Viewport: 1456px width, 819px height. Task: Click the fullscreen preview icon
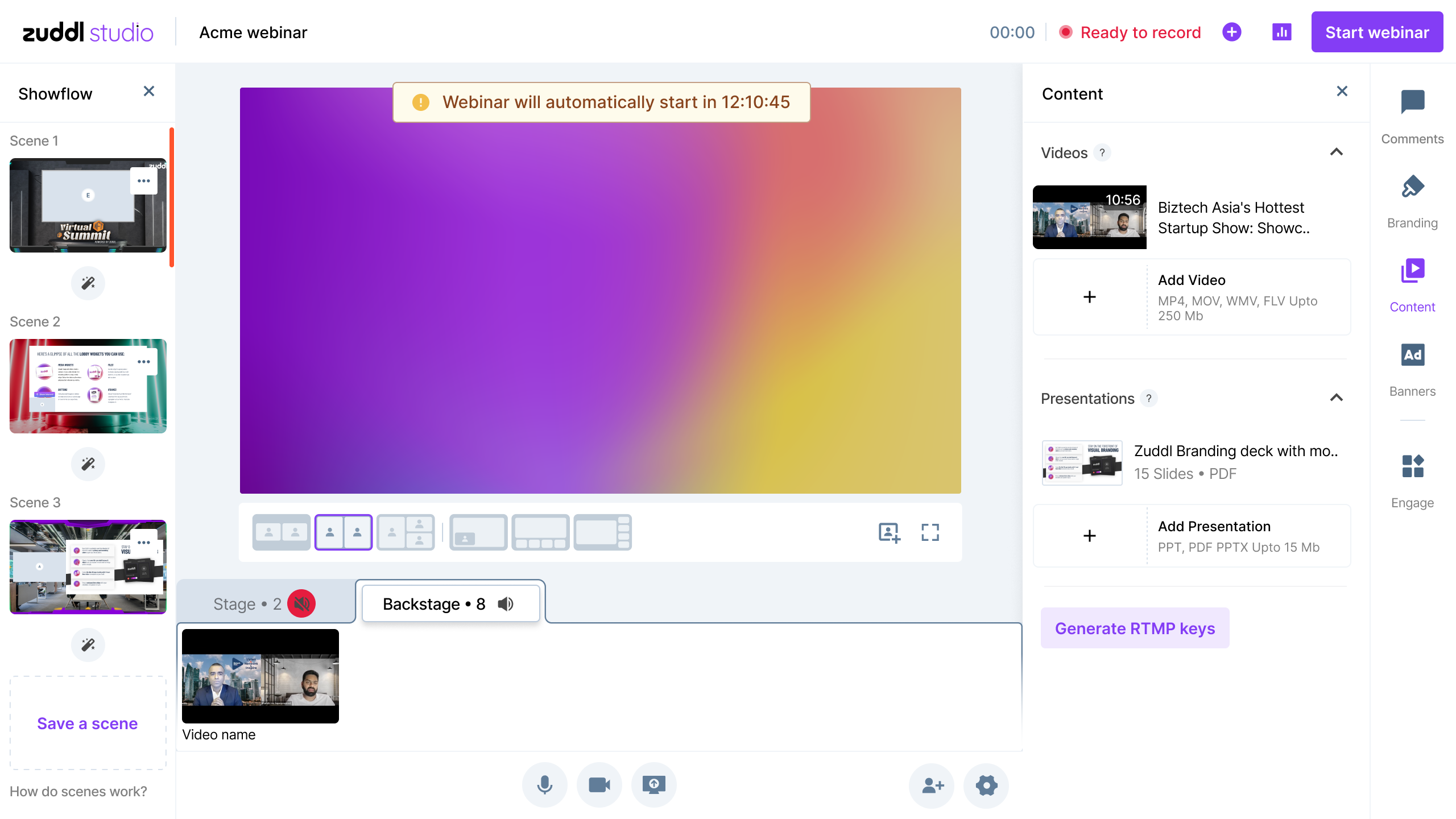[x=930, y=532]
